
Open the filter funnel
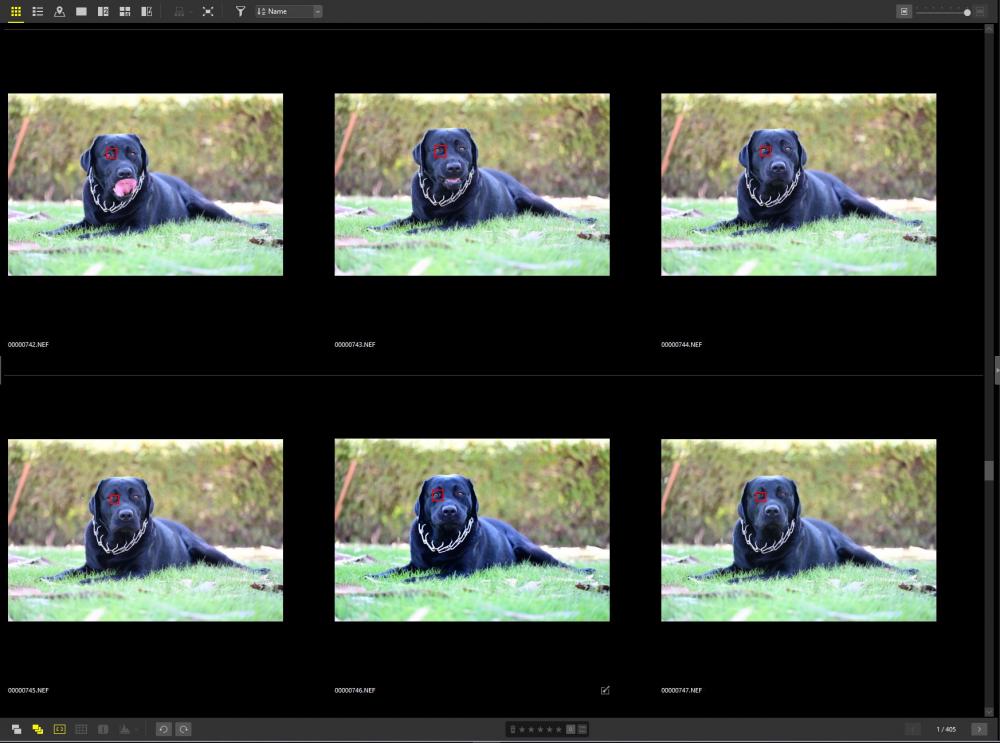coord(240,11)
